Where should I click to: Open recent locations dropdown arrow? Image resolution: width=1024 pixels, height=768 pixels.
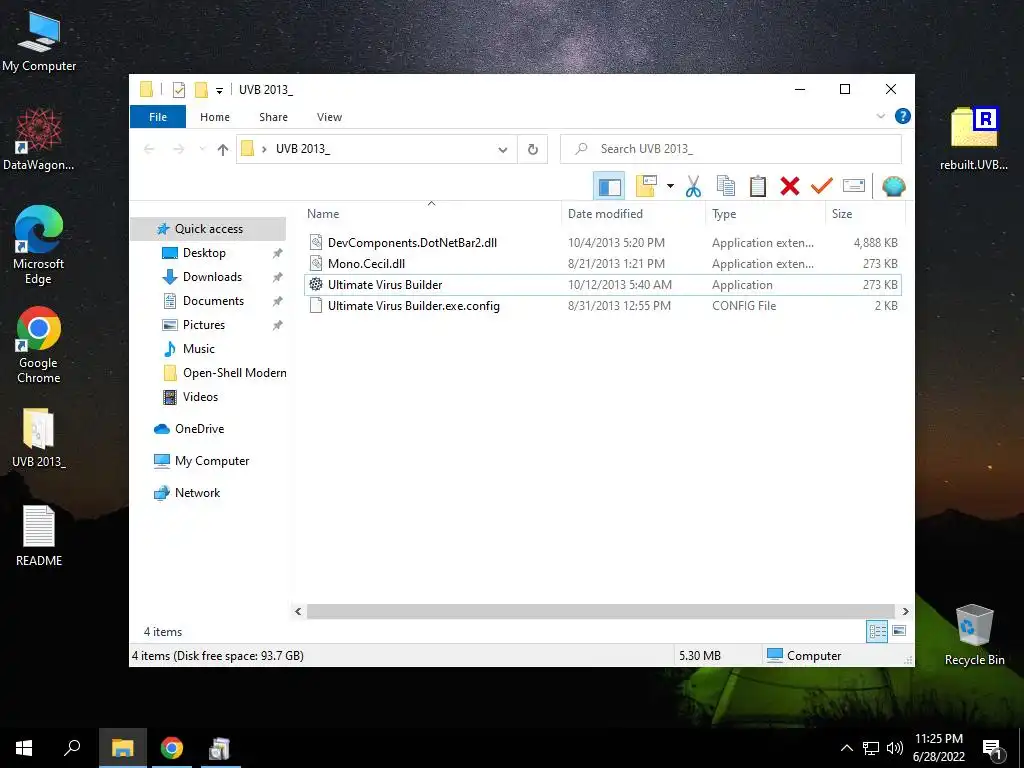click(x=202, y=150)
